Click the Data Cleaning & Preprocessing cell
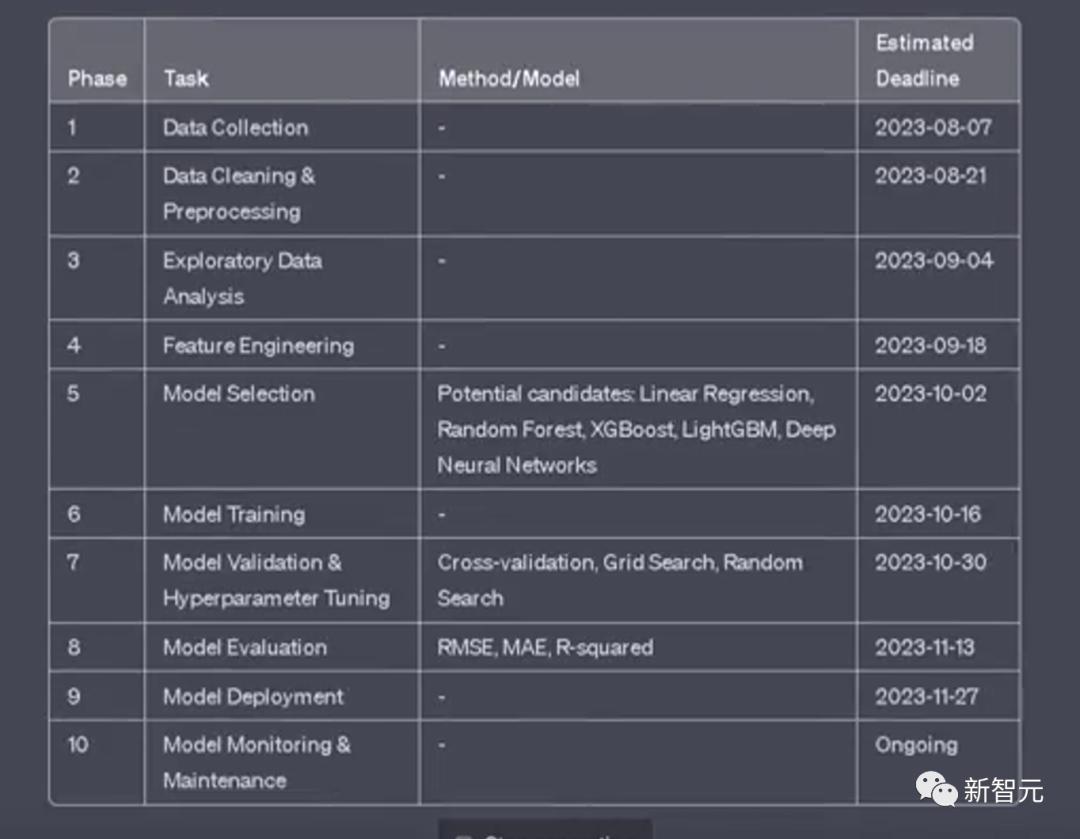The width and height of the screenshot is (1080, 839). [239, 193]
